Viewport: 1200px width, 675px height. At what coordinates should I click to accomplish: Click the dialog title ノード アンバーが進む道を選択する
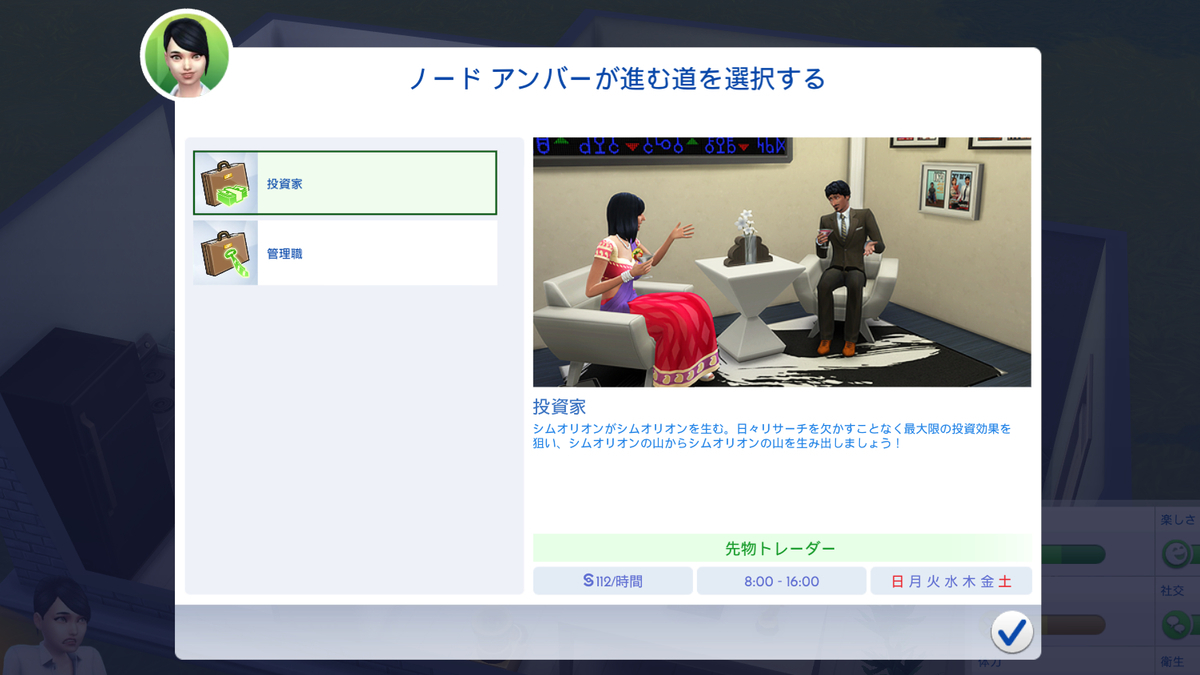tap(617, 79)
